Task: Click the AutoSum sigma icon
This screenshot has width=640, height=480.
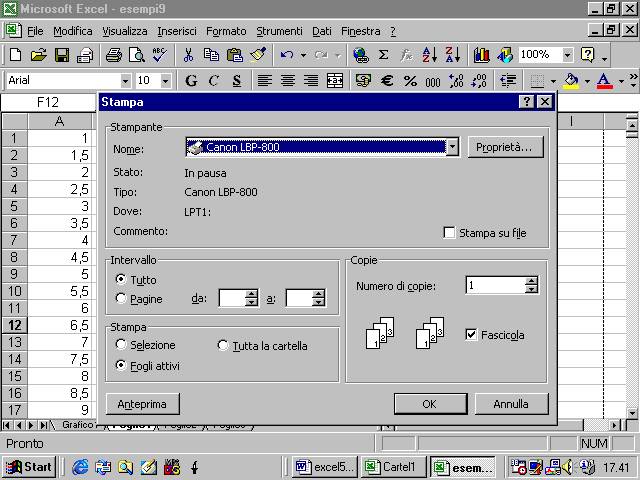Action: [383, 55]
